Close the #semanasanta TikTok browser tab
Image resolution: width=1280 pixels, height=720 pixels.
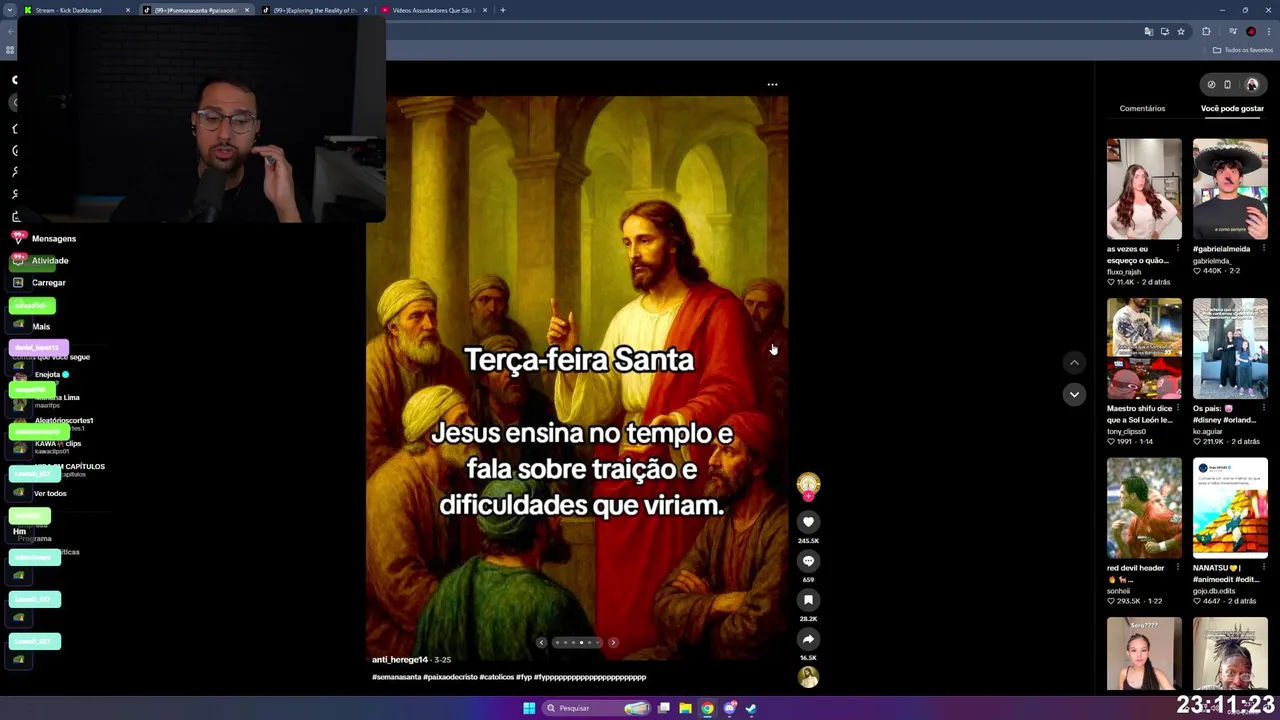247,10
